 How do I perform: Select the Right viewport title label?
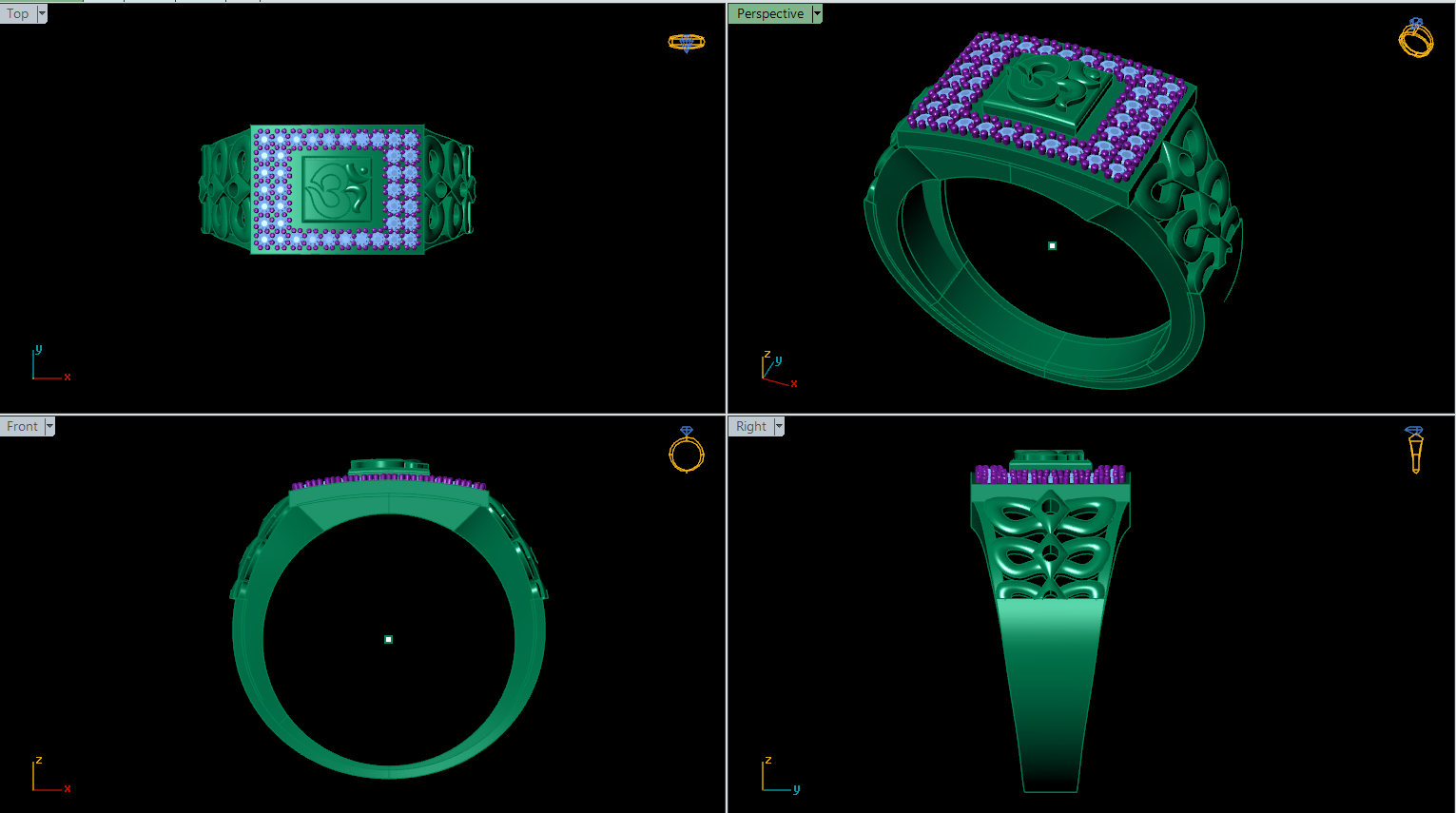point(751,427)
